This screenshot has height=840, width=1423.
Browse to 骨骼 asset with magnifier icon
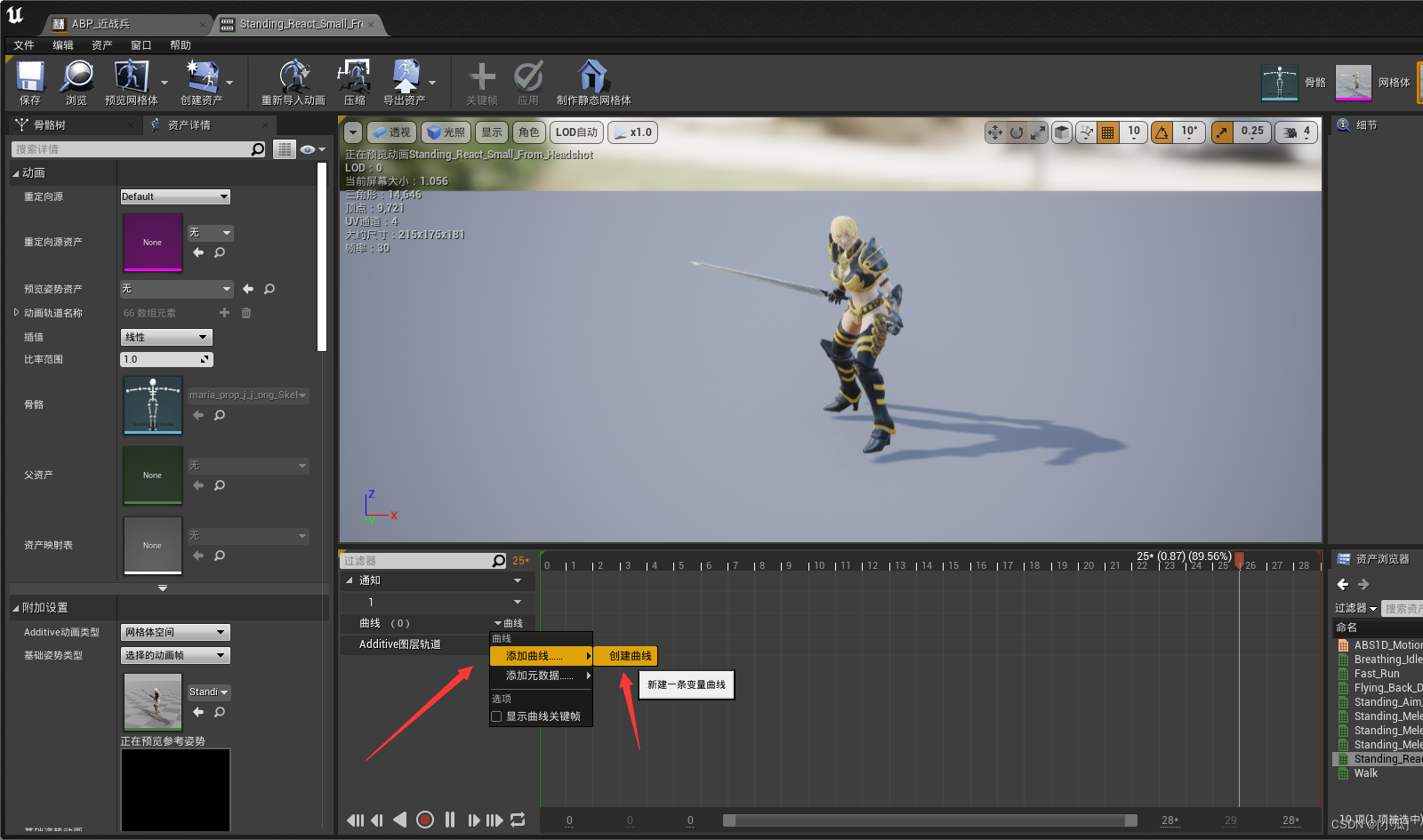tap(220, 415)
